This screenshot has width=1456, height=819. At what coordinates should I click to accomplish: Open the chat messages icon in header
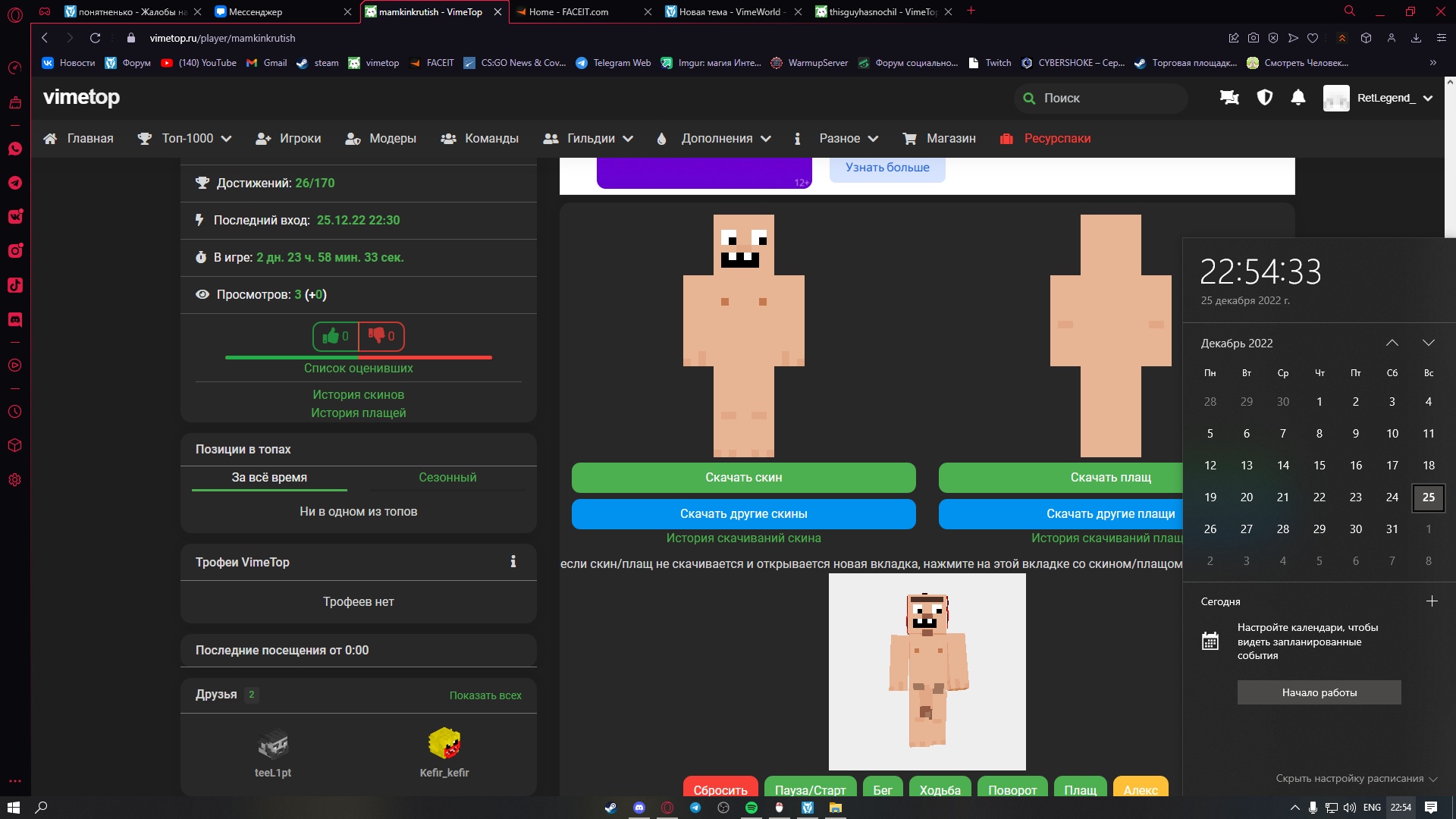tap(1229, 98)
